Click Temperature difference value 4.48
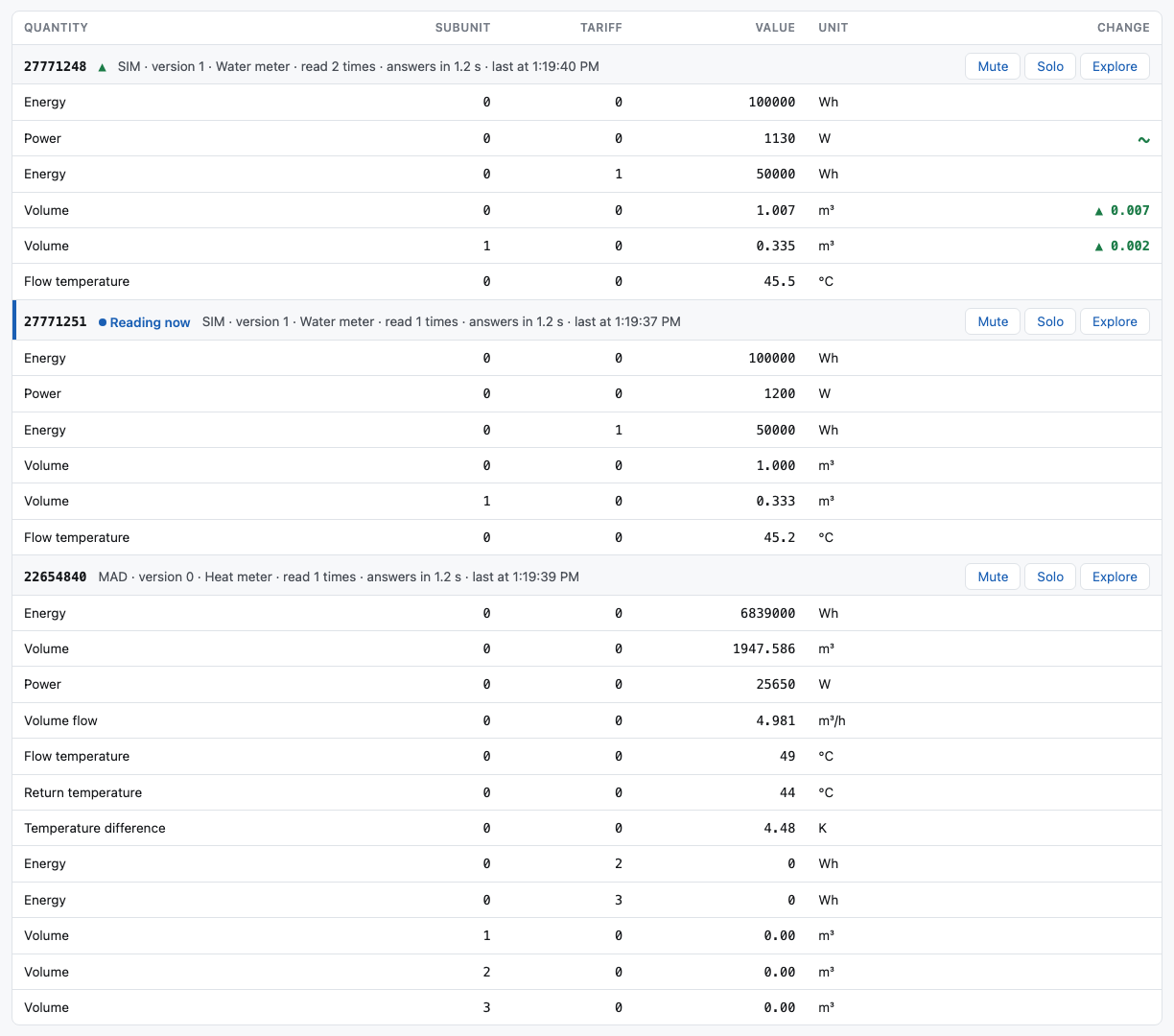1174x1036 pixels. tap(780, 828)
